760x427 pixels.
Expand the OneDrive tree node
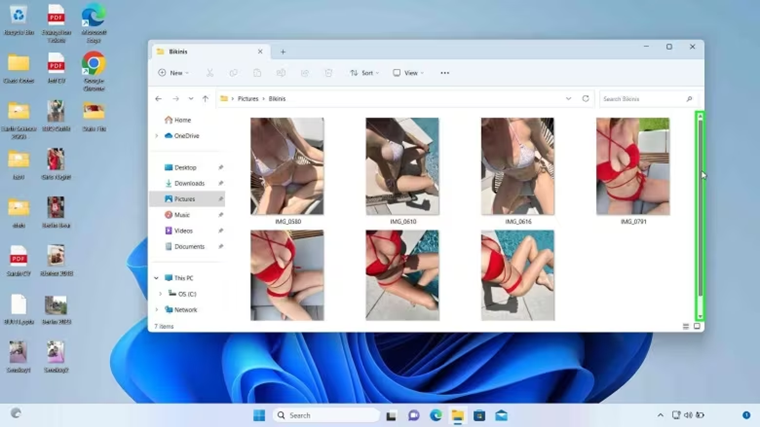click(157, 136)
